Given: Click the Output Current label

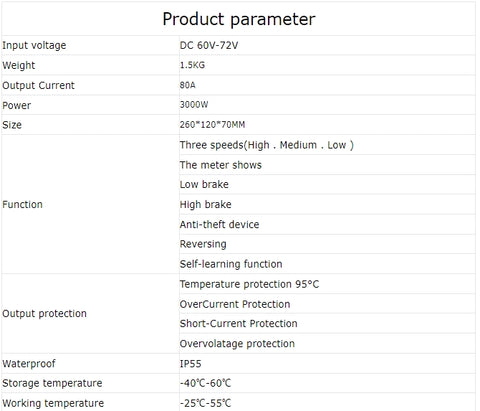Looking at the screenshot, I should (38, 85).
